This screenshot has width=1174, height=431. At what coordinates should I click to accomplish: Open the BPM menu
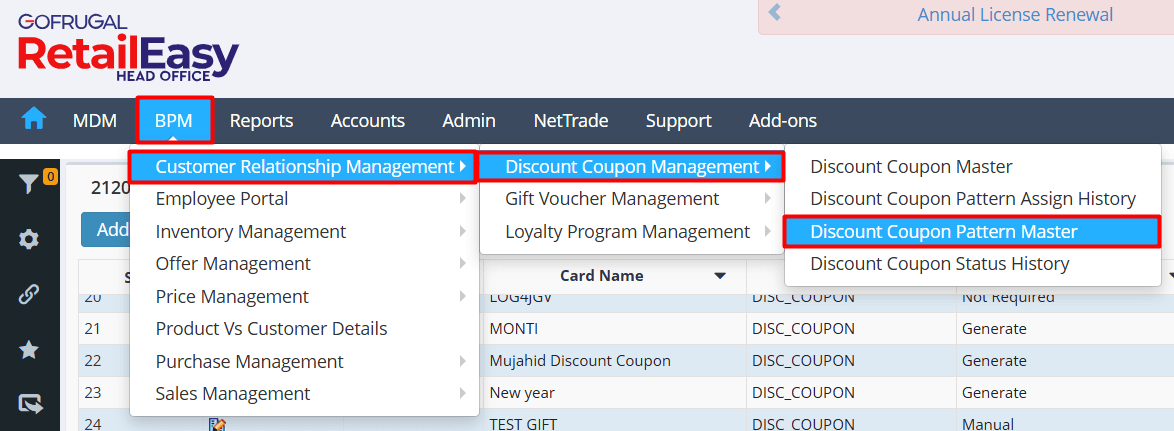coord(174,120)
